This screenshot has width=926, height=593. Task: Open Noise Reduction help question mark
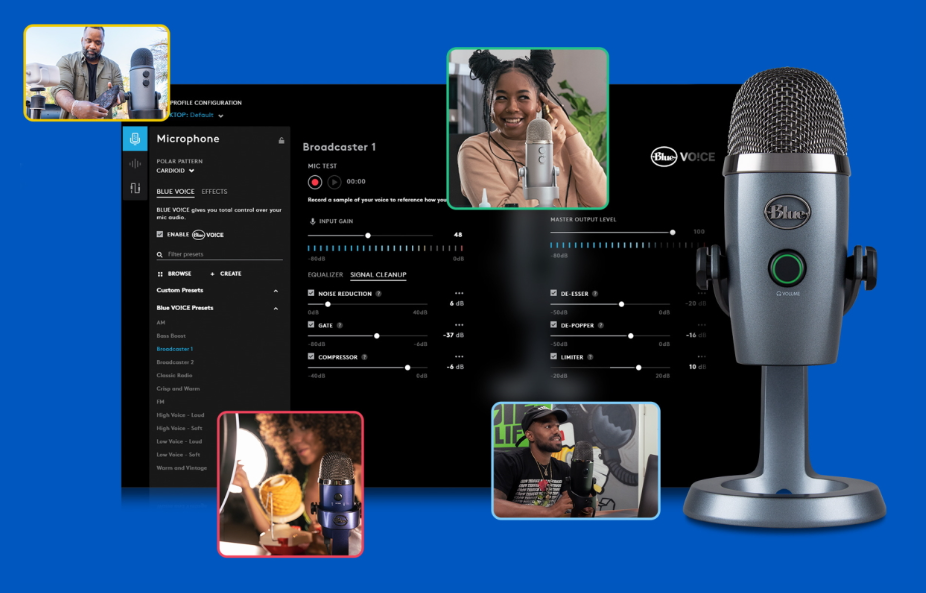coord(379,294)
